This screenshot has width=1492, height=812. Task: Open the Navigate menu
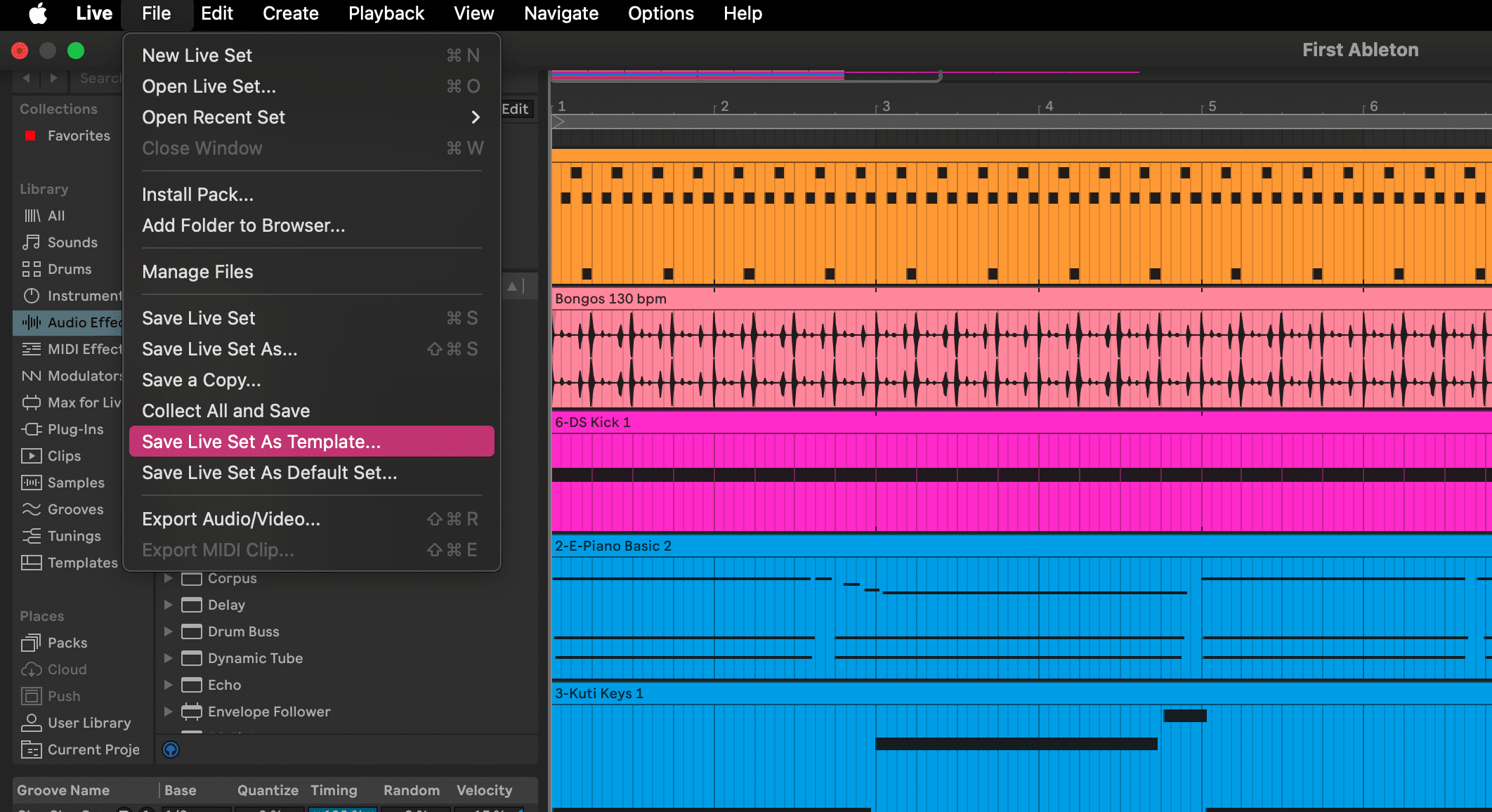click(x=560, y=13)
